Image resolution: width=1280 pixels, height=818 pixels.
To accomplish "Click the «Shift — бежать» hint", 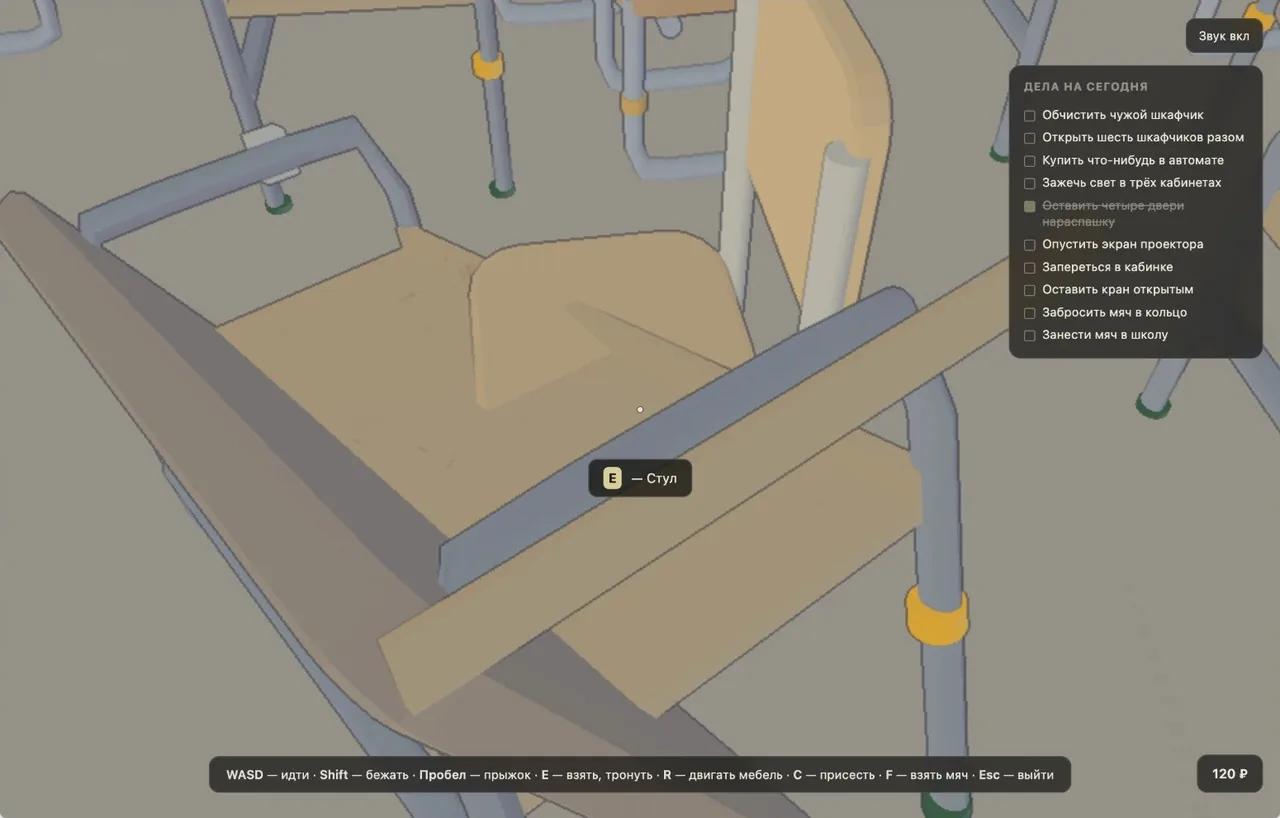I will coord(364,775).
